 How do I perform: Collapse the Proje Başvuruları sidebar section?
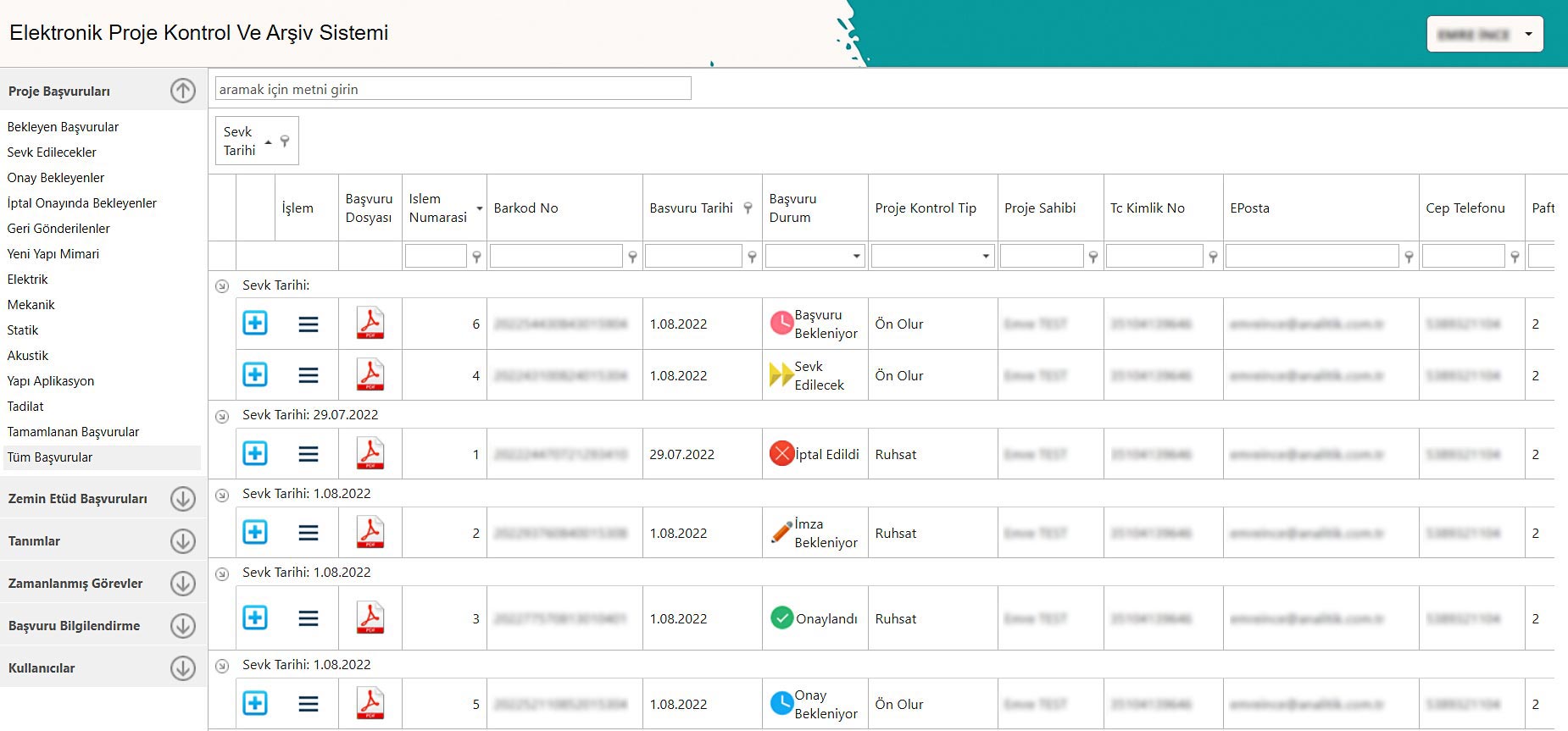(x=183, y=91)
